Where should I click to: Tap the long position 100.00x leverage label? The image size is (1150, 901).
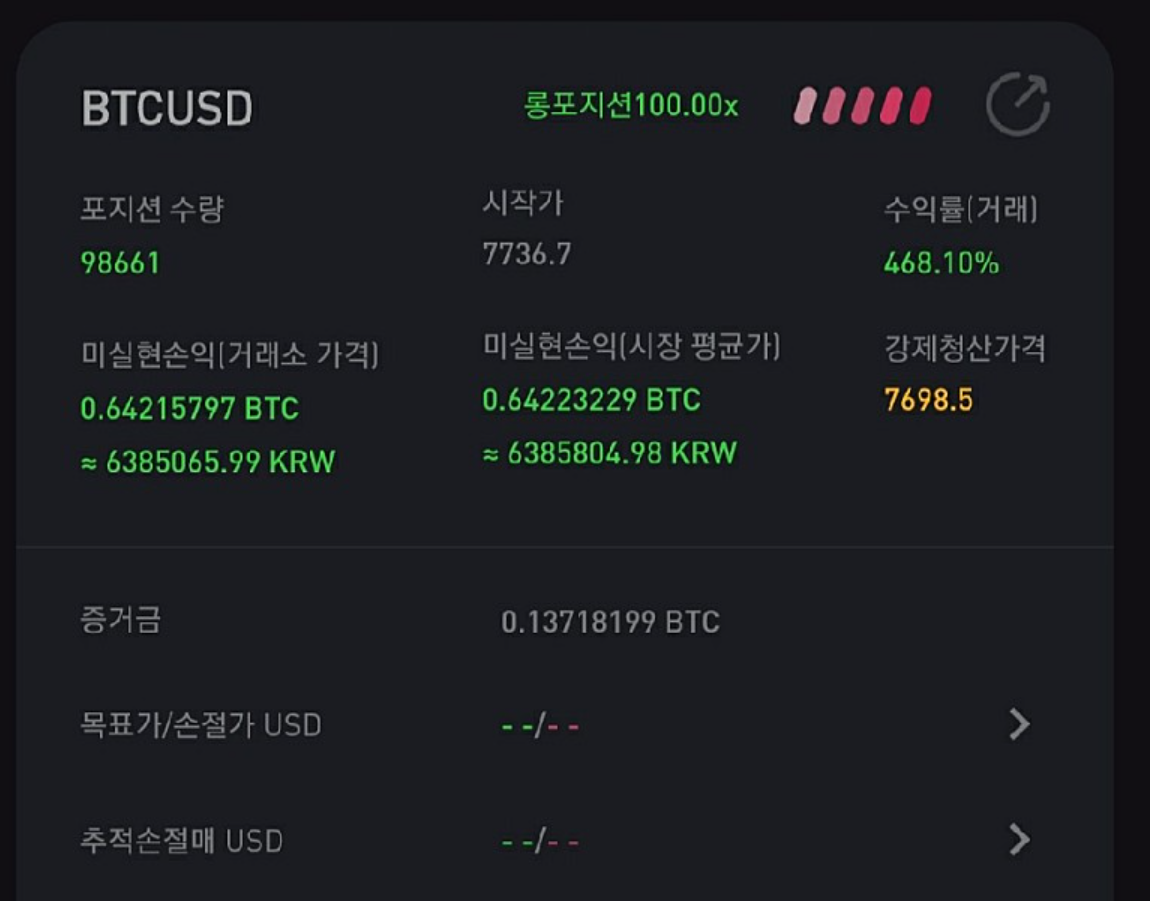click(x=631, y=106)
